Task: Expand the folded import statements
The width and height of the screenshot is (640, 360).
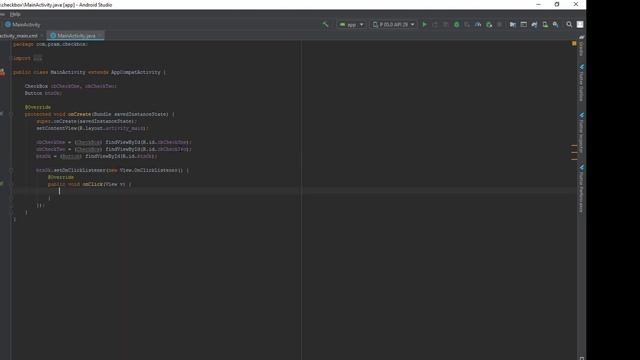Action: tap(38, 58)
